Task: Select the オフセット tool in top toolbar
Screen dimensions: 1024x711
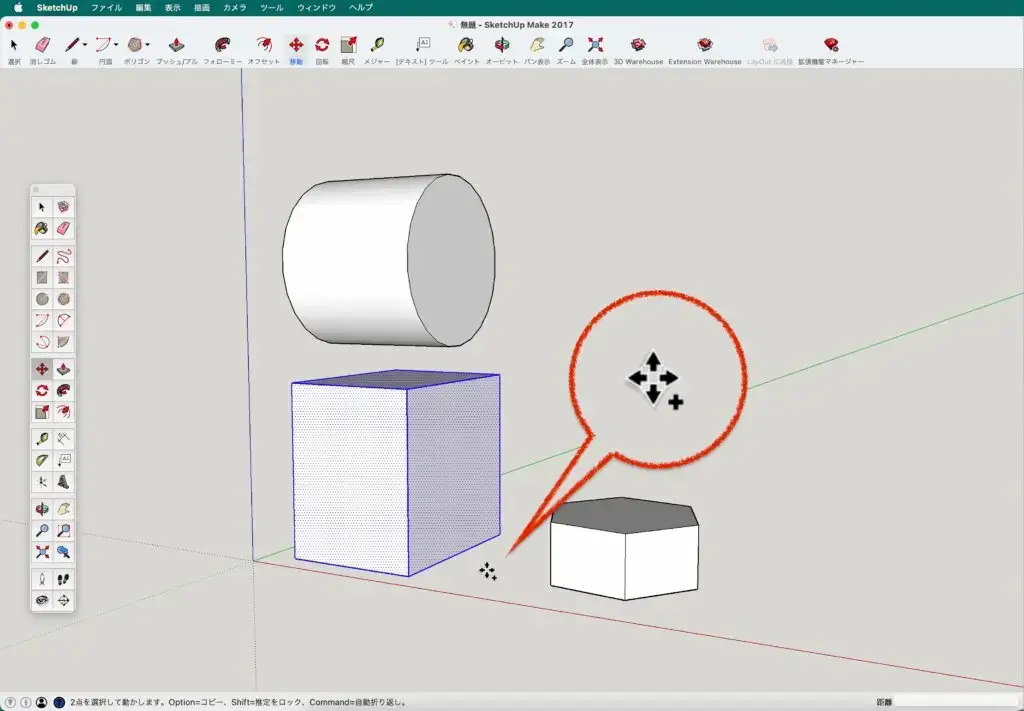Action: 264,45
